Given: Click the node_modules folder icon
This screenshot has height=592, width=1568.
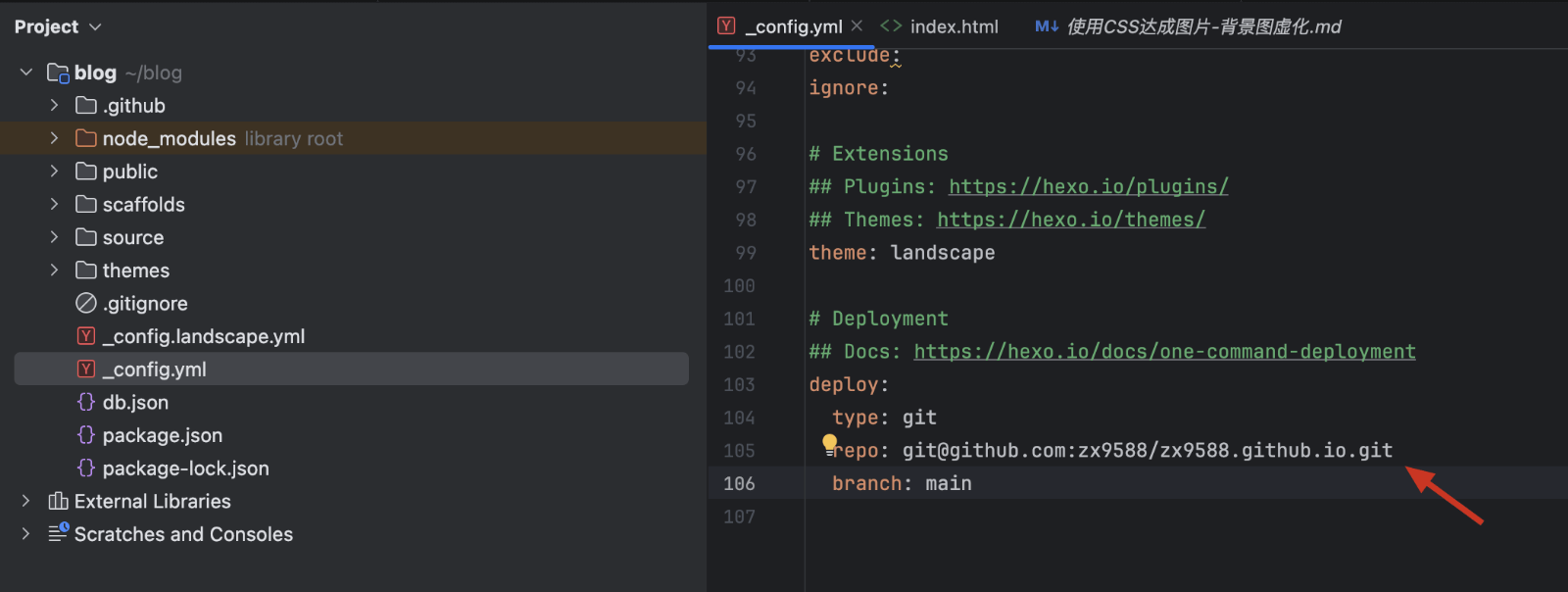Looking at the screenshot, I should click(86, 138).
